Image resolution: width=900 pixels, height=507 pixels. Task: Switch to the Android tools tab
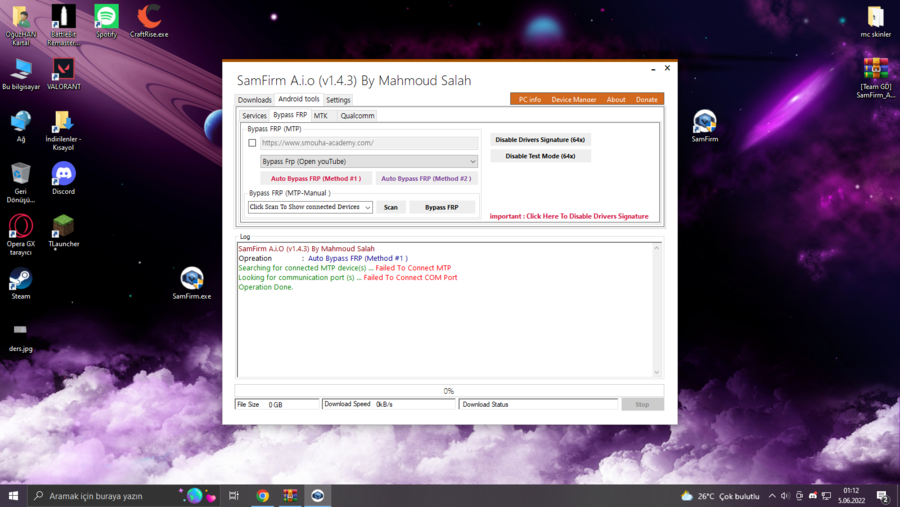click(298, 99)
